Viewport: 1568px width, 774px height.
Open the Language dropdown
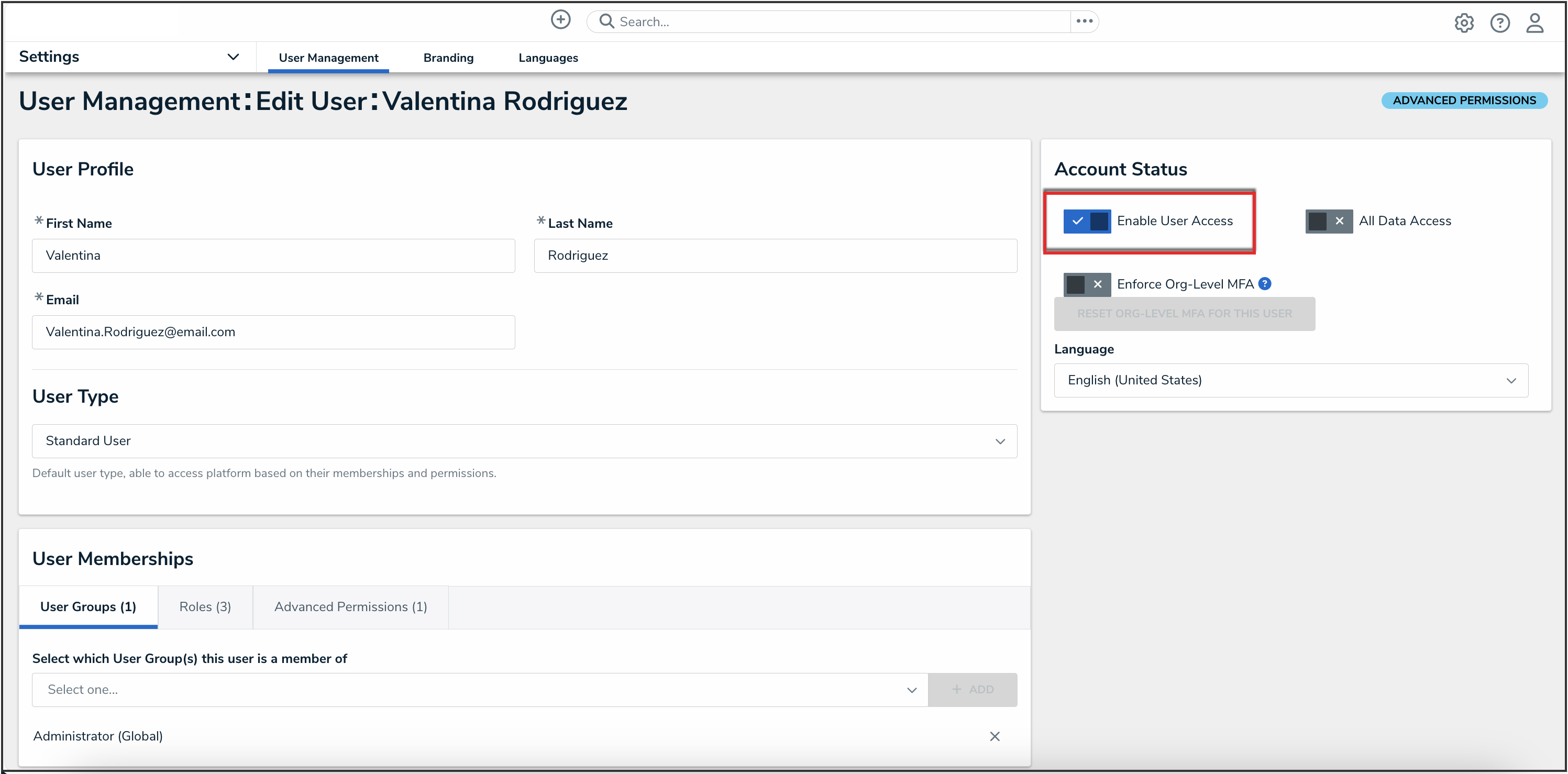[1290, 380]
